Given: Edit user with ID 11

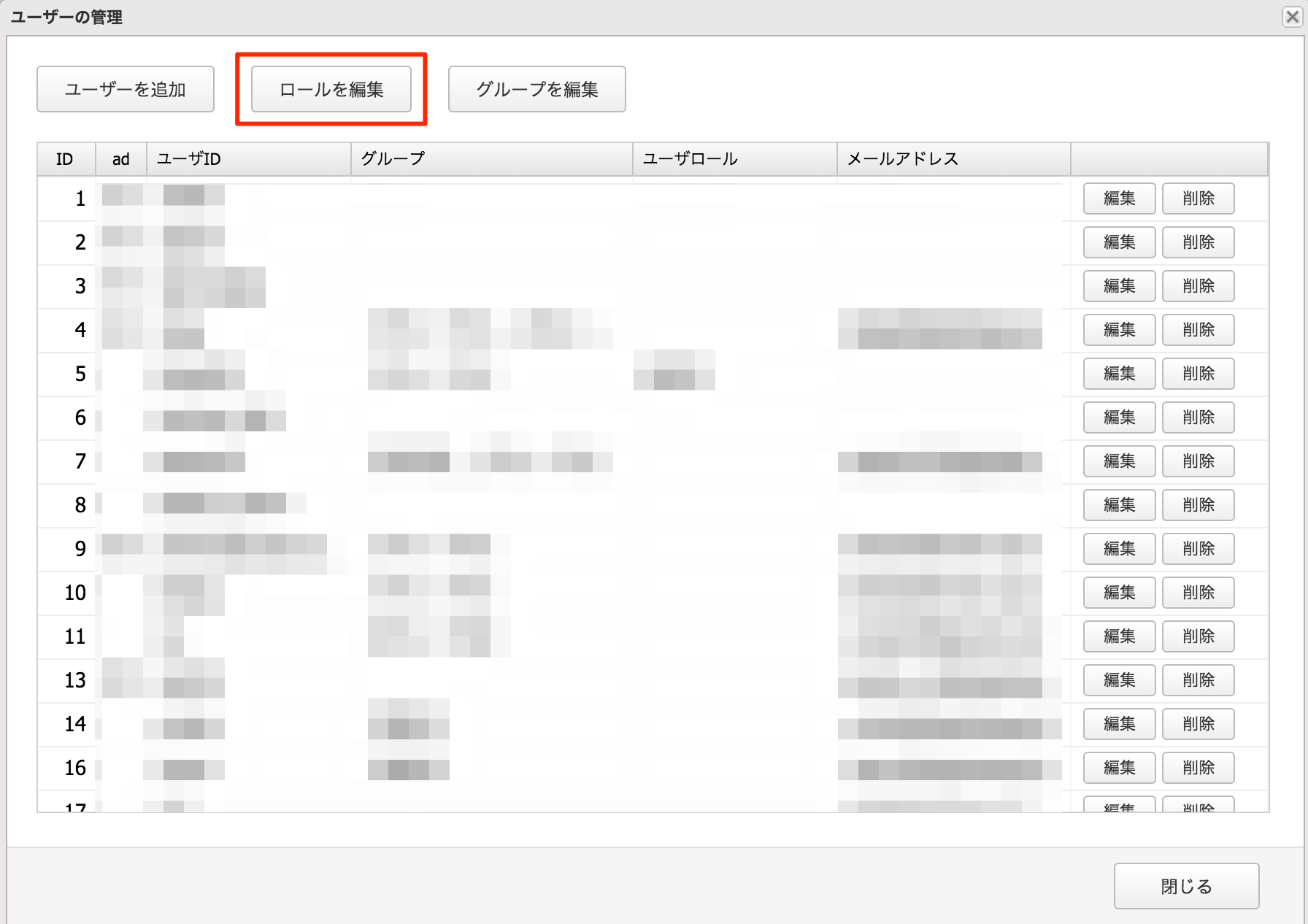Looking at the screenshot, I should [x=1120, y=636].
